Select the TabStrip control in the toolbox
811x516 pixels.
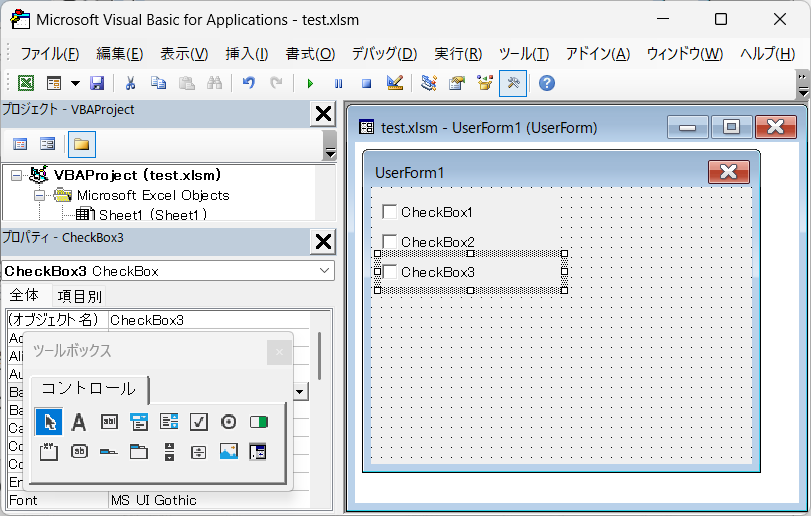click(x=109, y=452)
